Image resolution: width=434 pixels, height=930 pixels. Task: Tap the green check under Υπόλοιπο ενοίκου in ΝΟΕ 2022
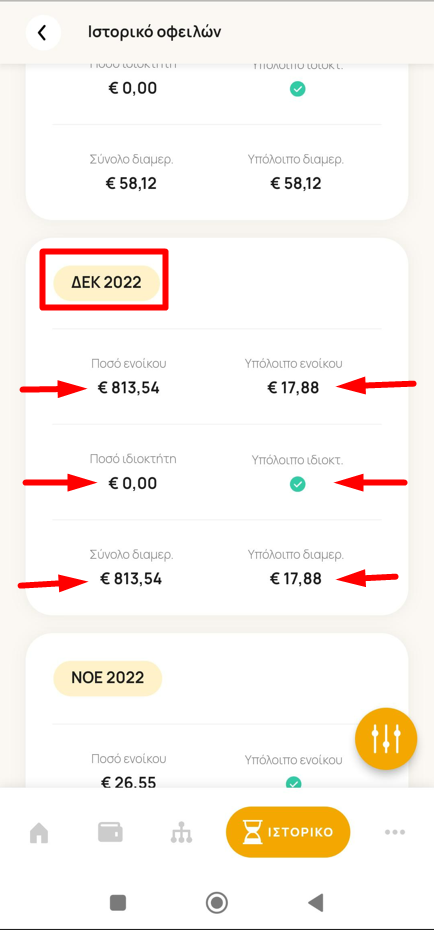coord(293,783)
